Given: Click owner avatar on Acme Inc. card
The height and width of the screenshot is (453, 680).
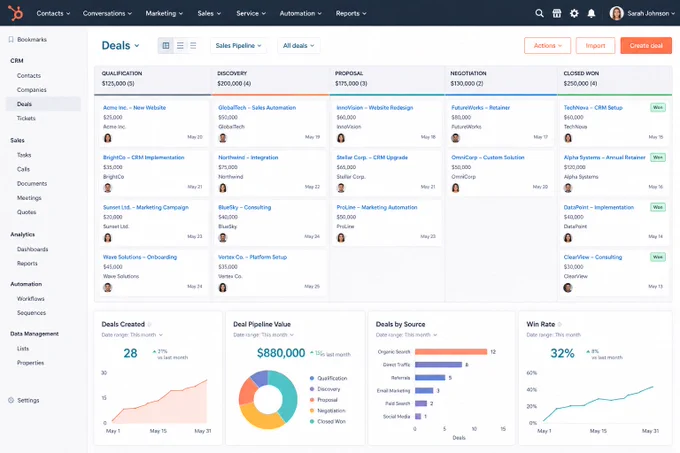Looking at the screenshot, I should pos(108,138).
